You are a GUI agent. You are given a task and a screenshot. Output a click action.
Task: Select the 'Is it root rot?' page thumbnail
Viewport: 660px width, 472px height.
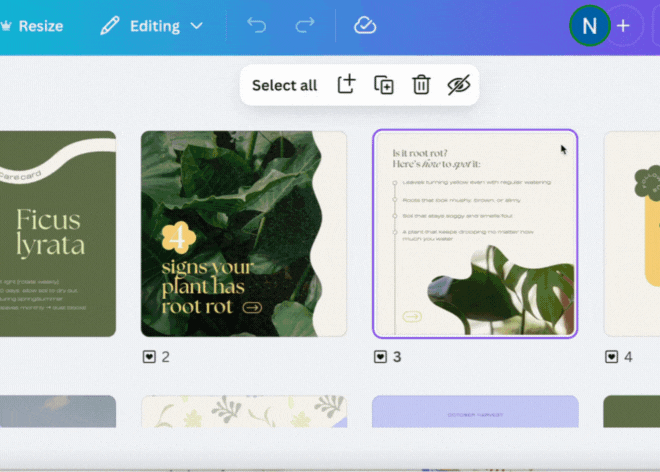click(474, 234)
